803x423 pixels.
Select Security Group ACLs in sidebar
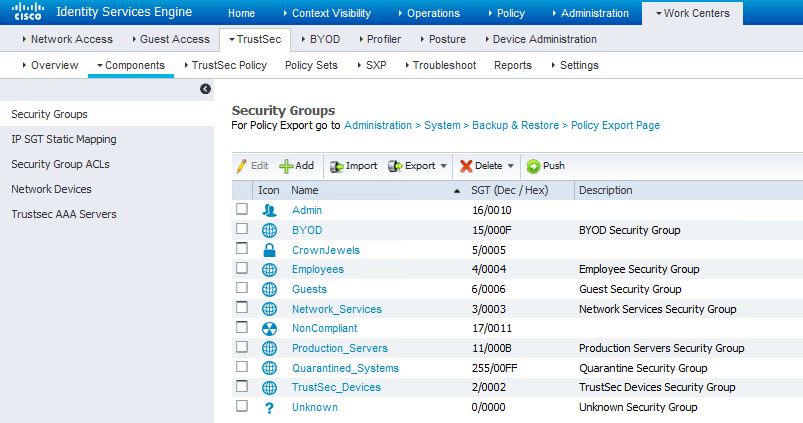pos(60,164)
